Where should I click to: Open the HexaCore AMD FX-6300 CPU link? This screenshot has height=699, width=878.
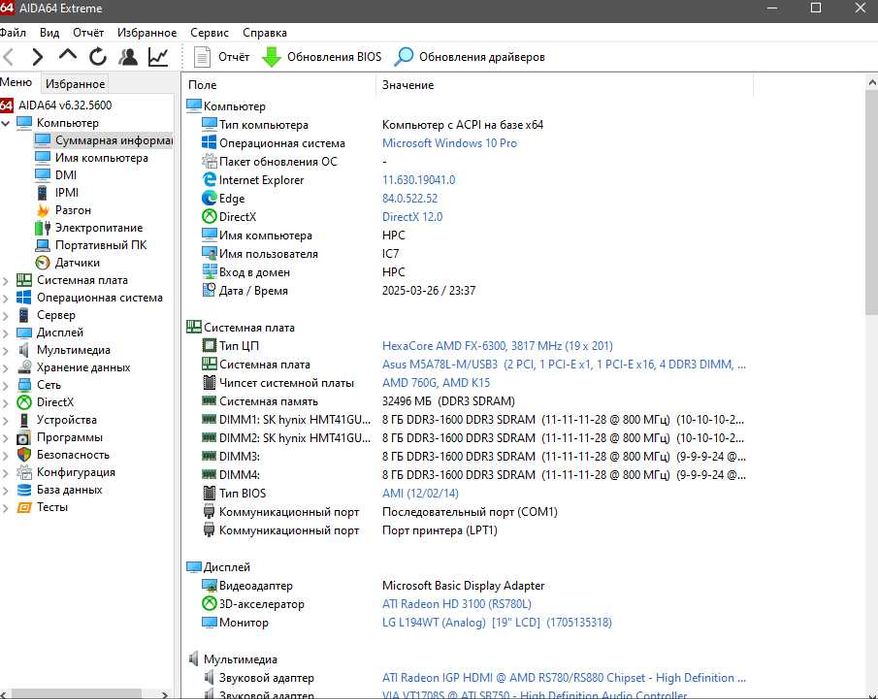(x=497, y=346)
